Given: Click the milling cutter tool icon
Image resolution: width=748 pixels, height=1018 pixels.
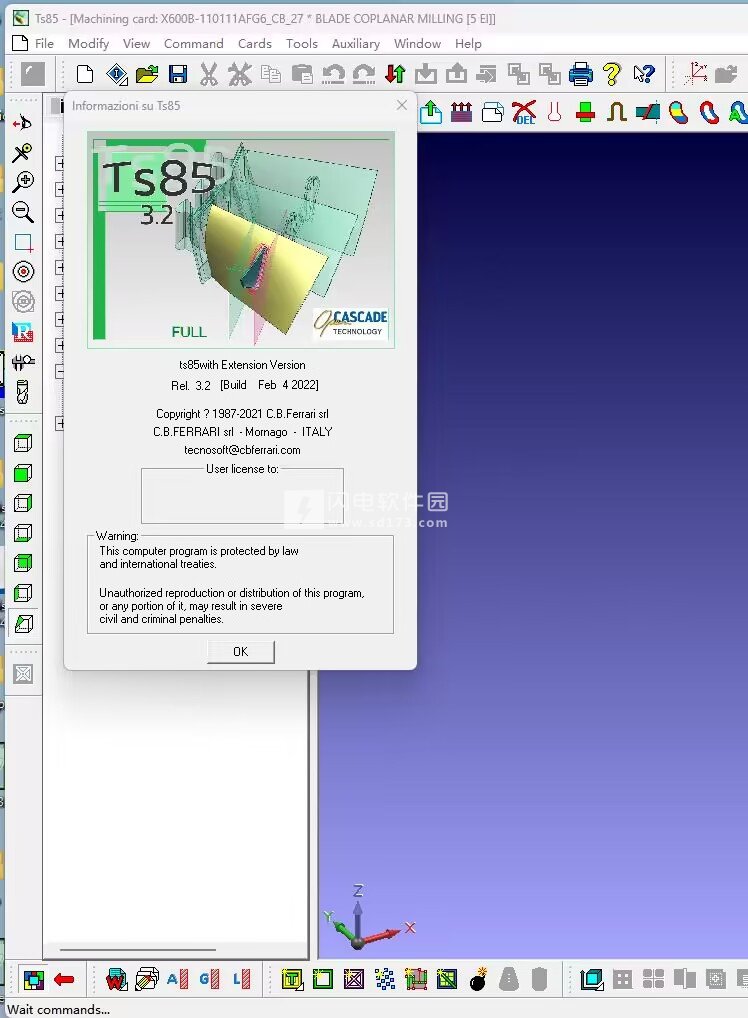Looking at the screenshot, I should point(23,392).
